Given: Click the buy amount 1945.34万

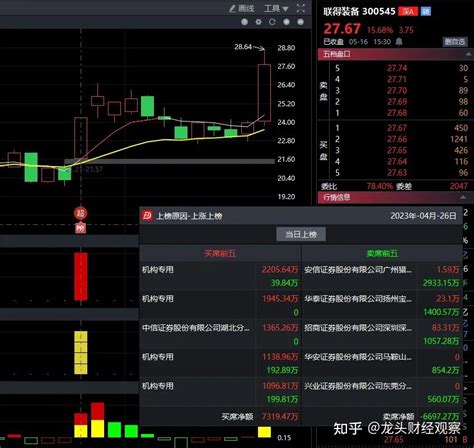Looking at the screenshot, I should point(280,299).
